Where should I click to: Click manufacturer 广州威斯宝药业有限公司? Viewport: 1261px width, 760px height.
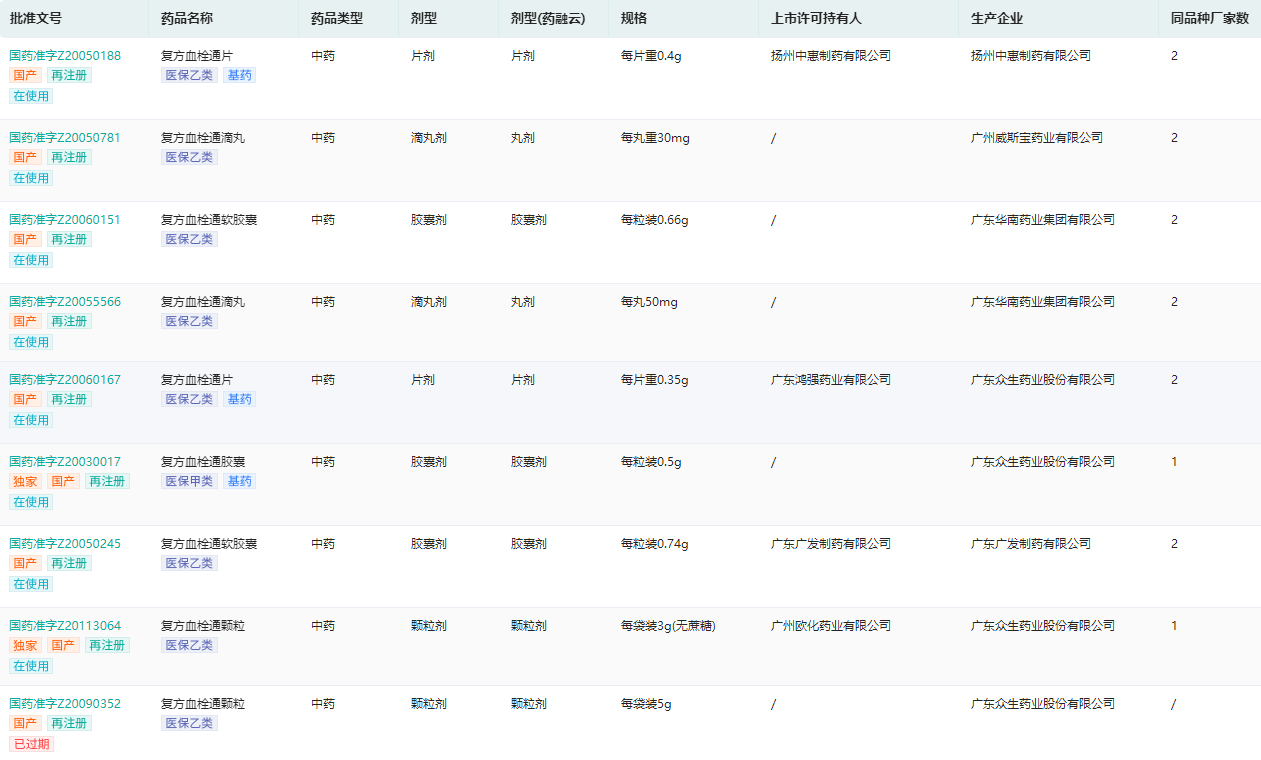(x=1037, y=138)
